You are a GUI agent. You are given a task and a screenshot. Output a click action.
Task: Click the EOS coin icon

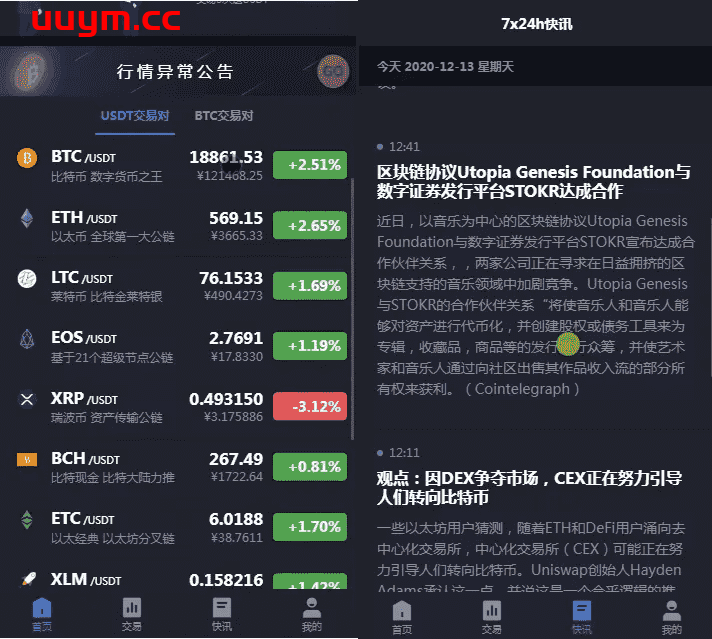(x=26, y=339)
